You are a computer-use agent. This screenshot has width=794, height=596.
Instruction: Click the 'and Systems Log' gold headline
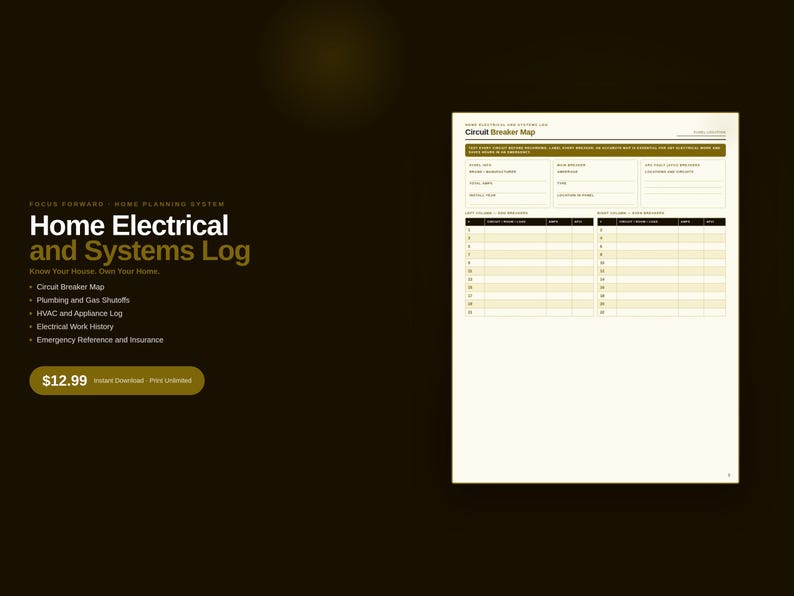coord(140,251)
